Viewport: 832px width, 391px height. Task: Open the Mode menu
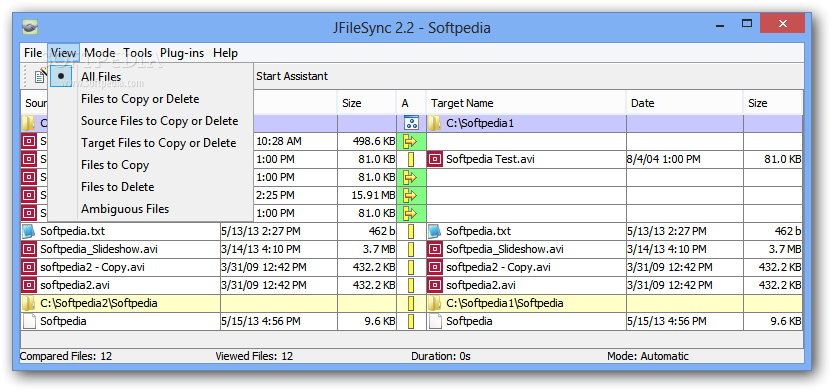click(x=100, y=53)
